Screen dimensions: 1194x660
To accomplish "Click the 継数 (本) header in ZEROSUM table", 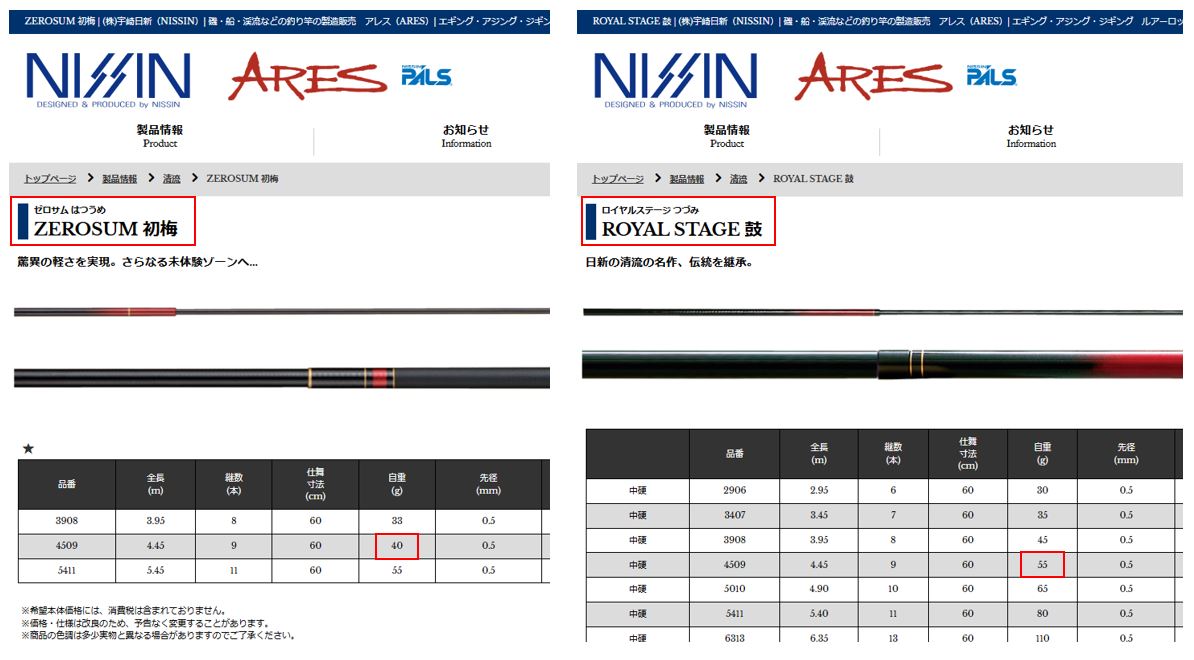I will [234, 484].
